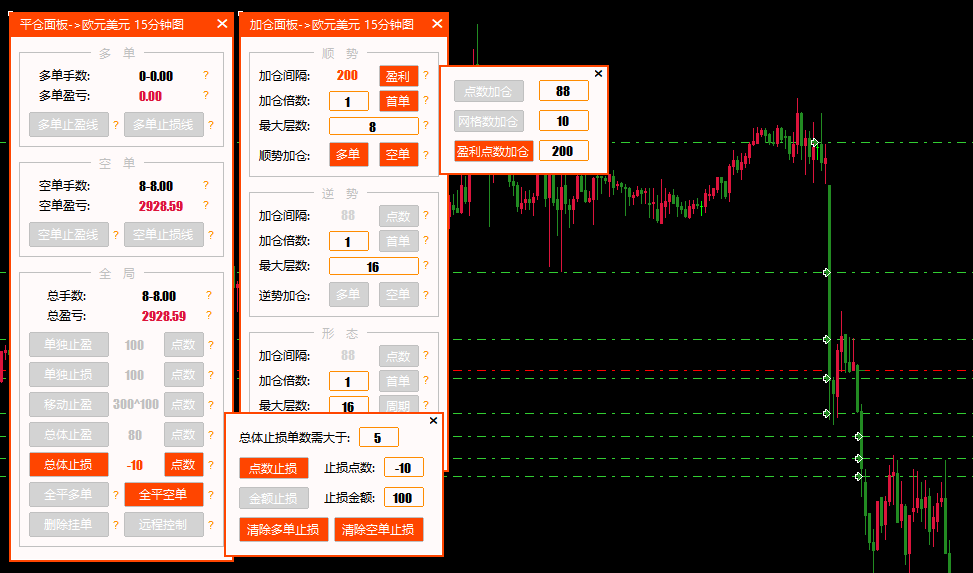This screenshot has width=973, height=573.
Task: Click the help icon beside 多单手数
Action: coord(206,75)
